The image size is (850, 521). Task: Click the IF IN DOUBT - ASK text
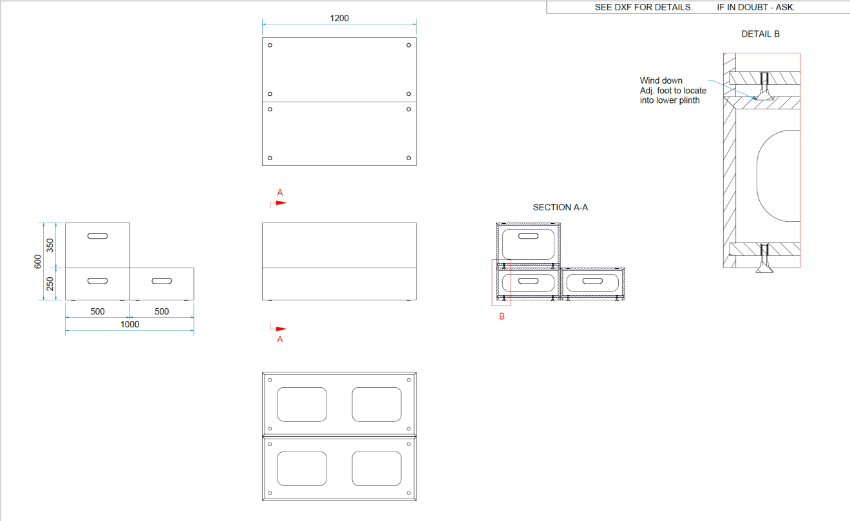point(755,7)
